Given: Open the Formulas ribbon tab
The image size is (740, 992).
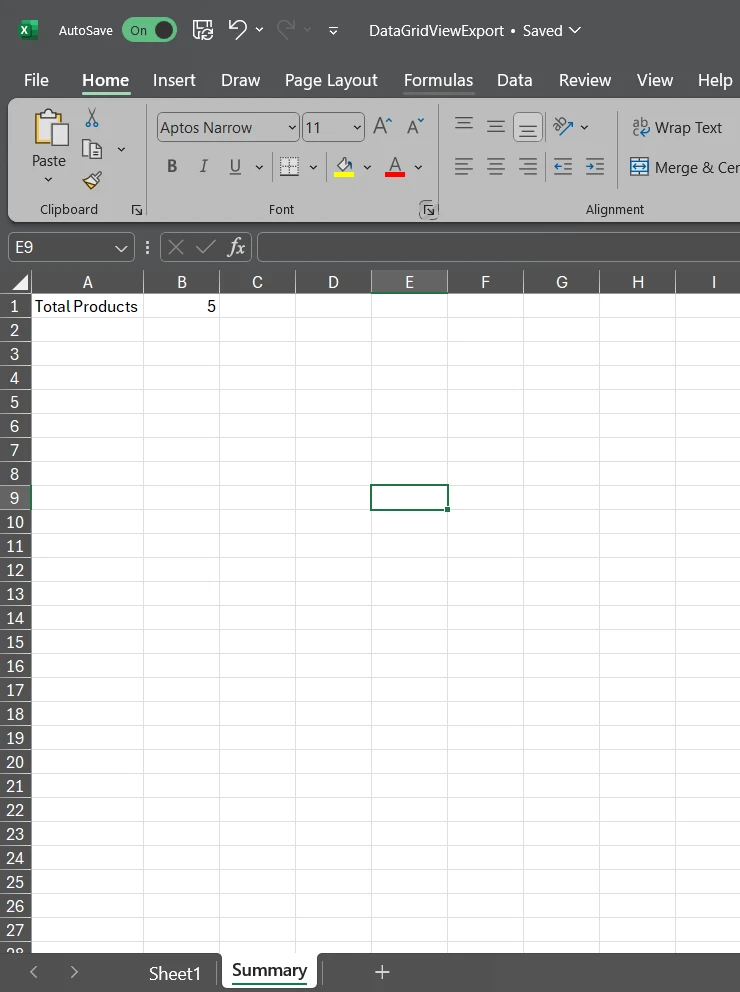Looking at the screenshot, I should [438, 80].
